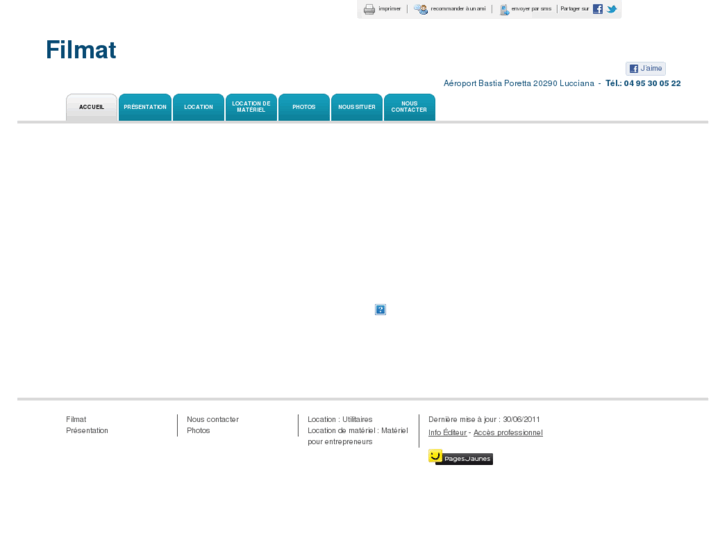727x545 pixels.
Task: Follow the footer Nous contacter link
Action: click(x=213, y=419)
